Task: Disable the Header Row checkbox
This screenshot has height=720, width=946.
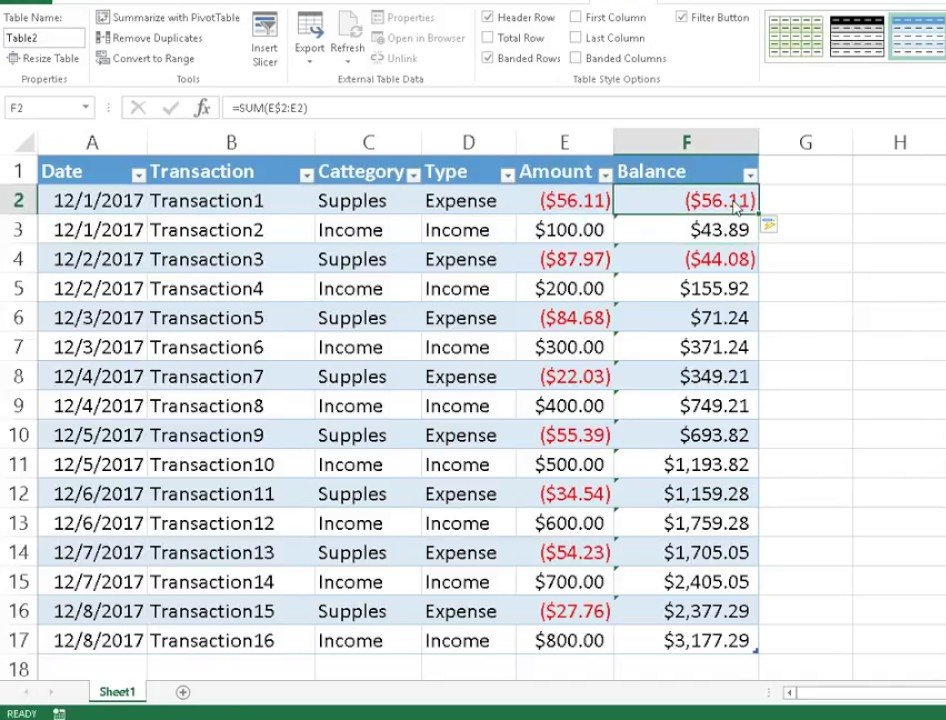Action: (488, 18)
